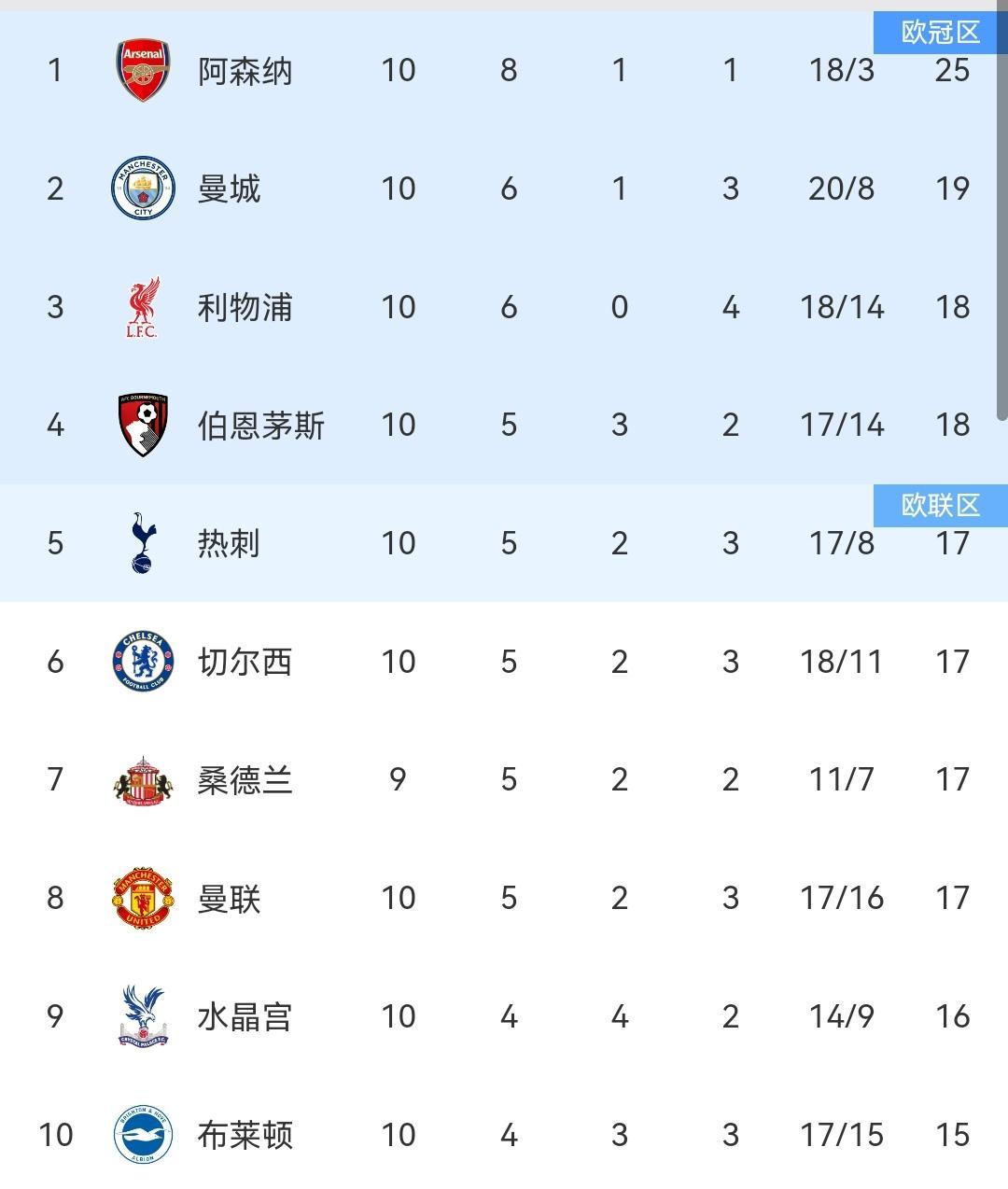Select 利物浦 goals figure 18/14
The height and width of the screenshot is (1189, 1008).
click(x=841, y=307)
